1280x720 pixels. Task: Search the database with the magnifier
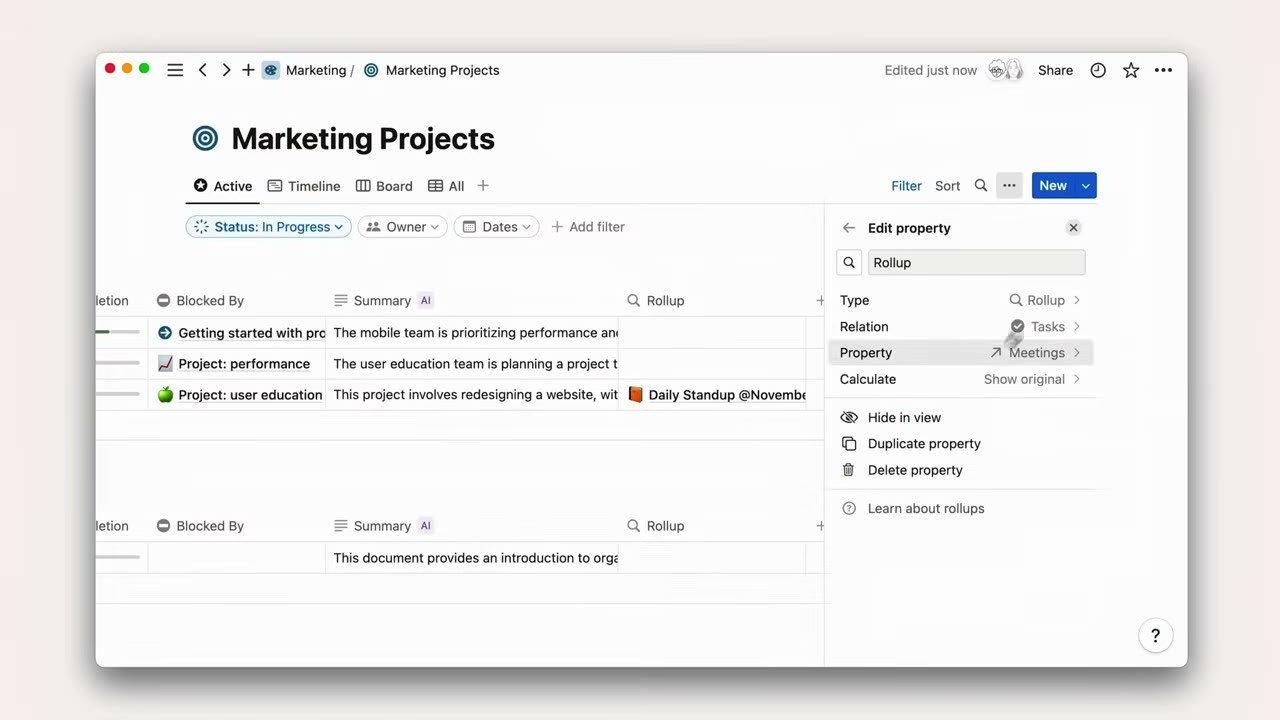[x=981, y=186]
